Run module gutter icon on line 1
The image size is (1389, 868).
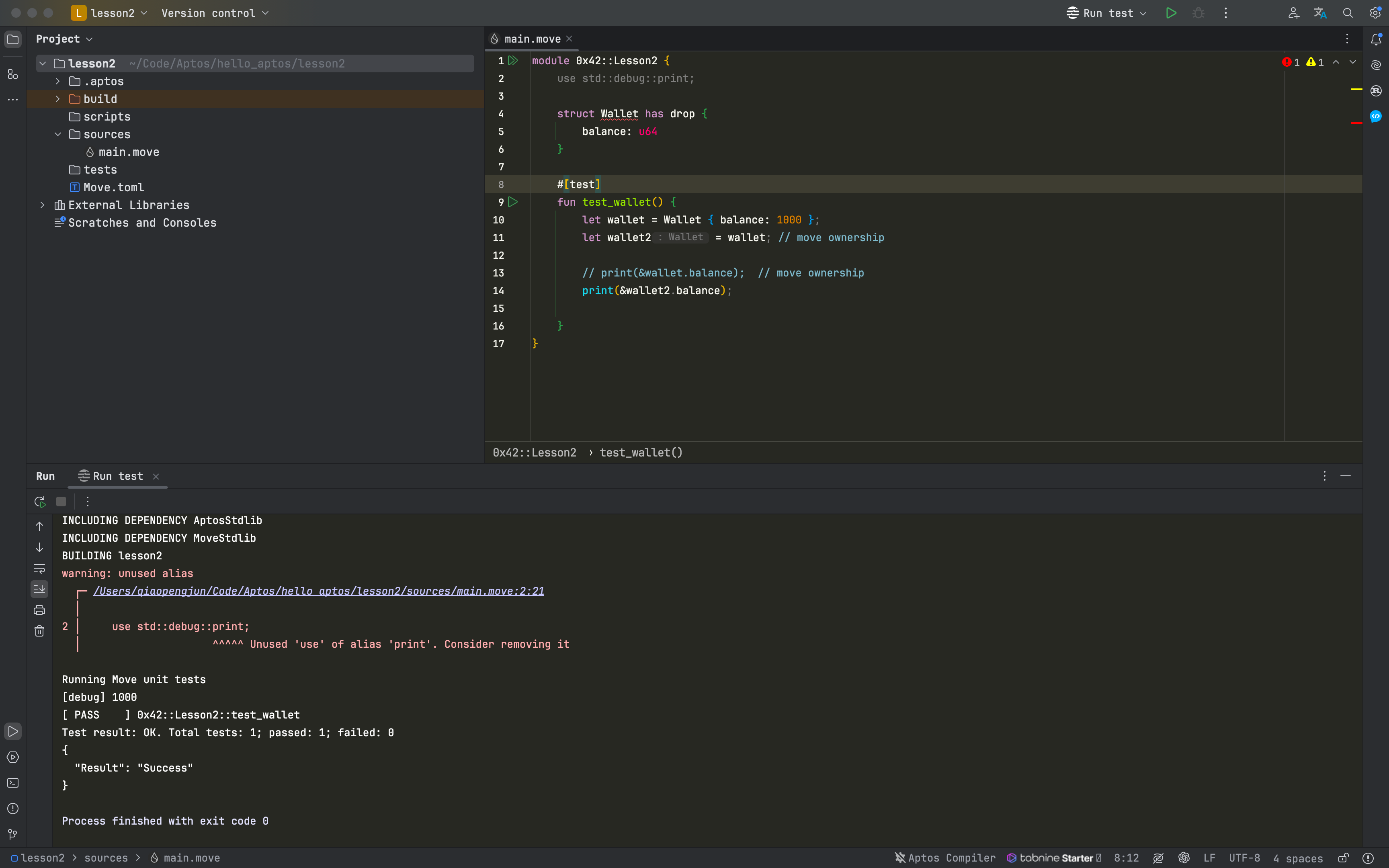513,60
